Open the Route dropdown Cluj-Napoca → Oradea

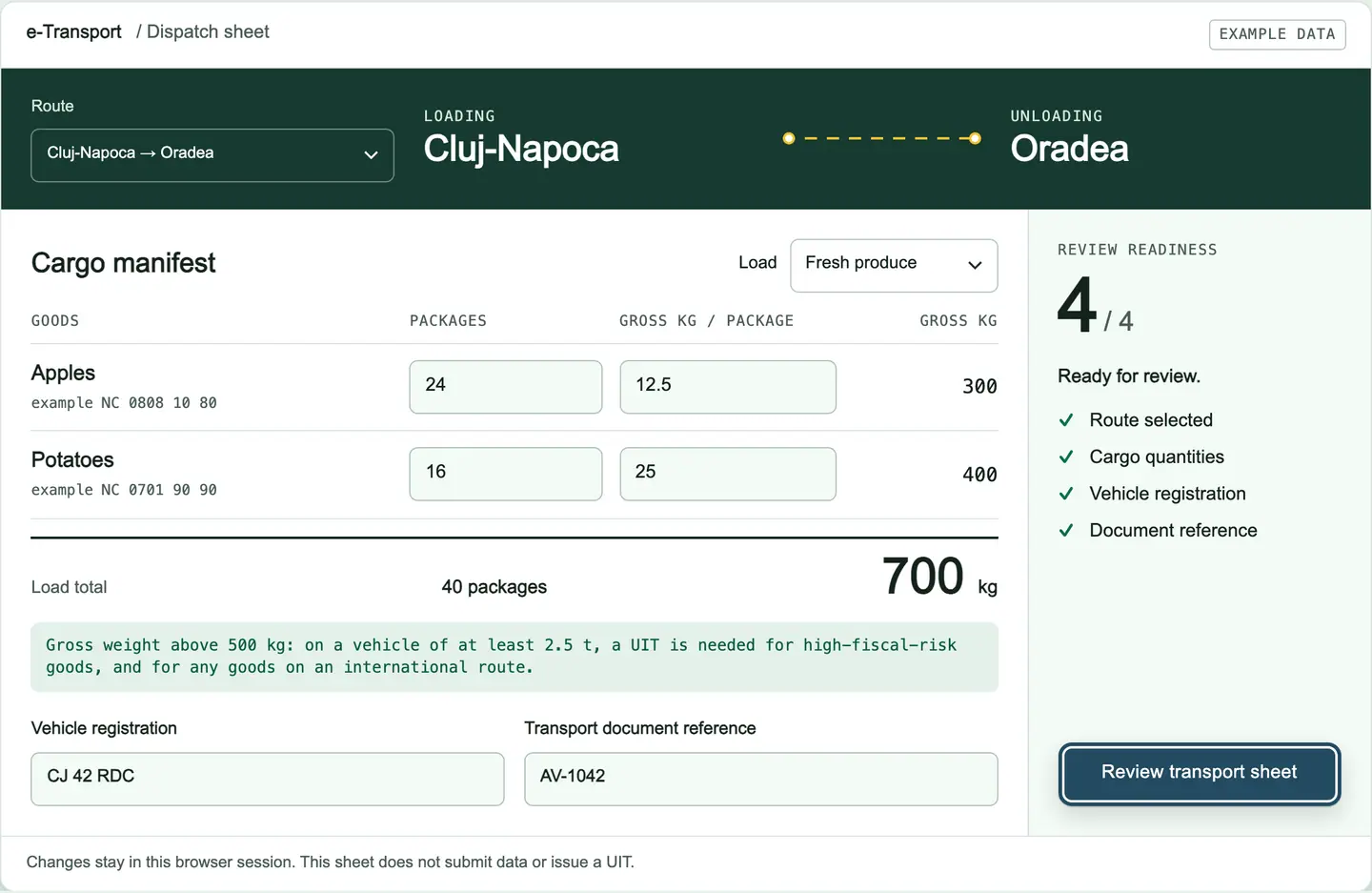212,154
